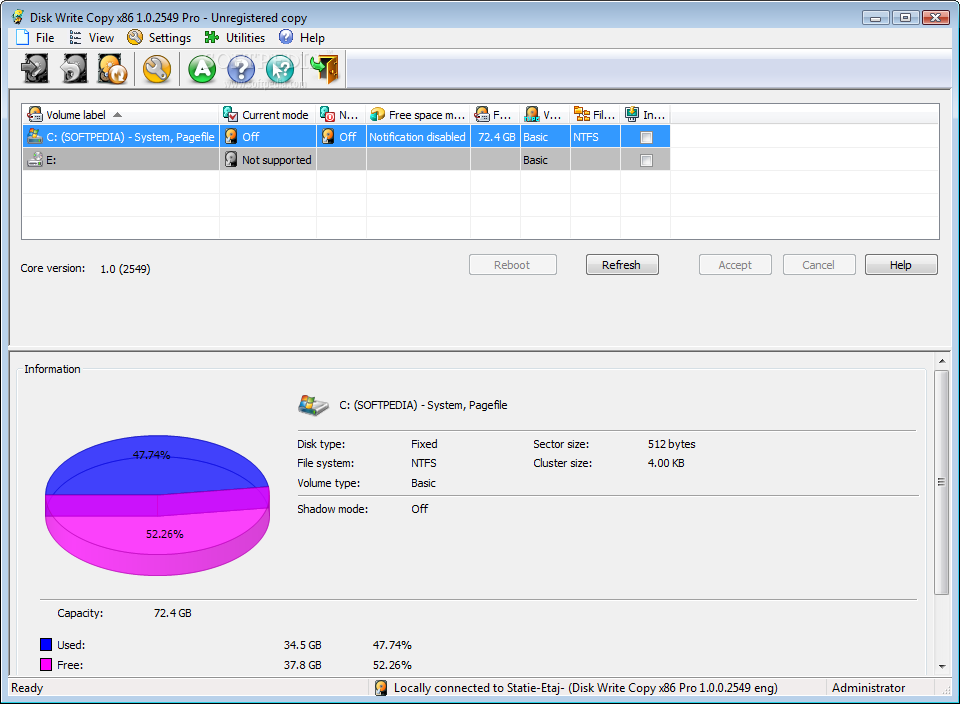960x704 pixels.
Task: Click the blue Used legend swatch
Action: click(46, 645)
